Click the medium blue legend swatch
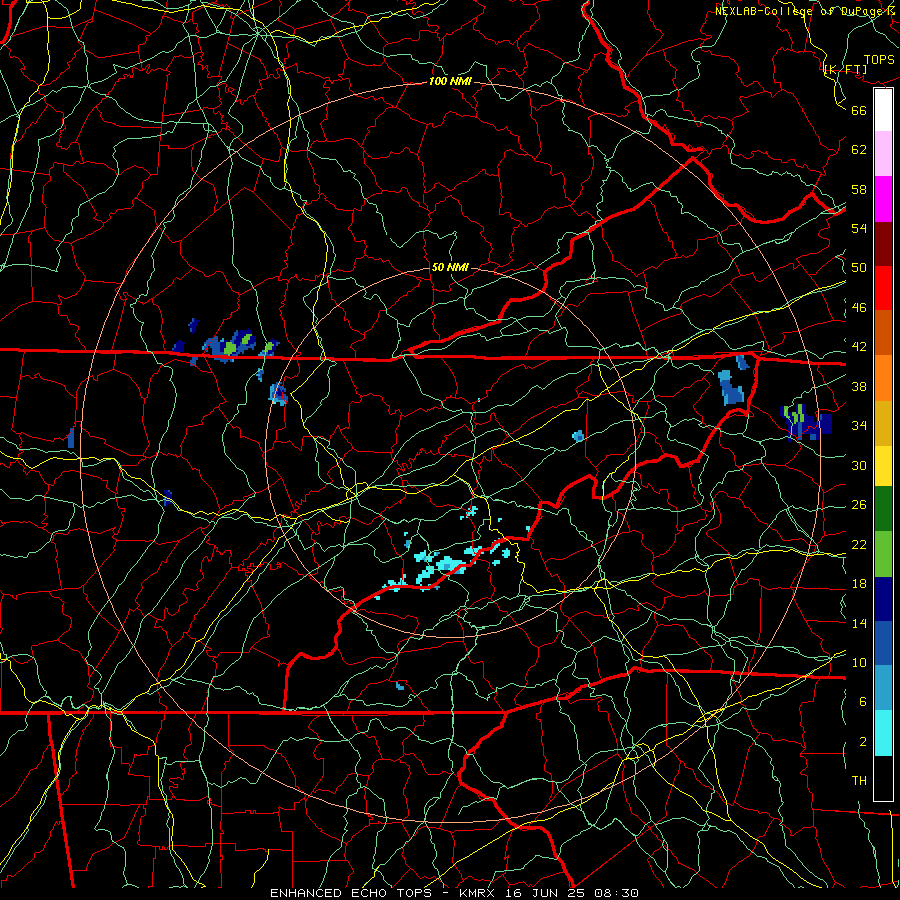The image size is (900, 900). coord(883,643)
